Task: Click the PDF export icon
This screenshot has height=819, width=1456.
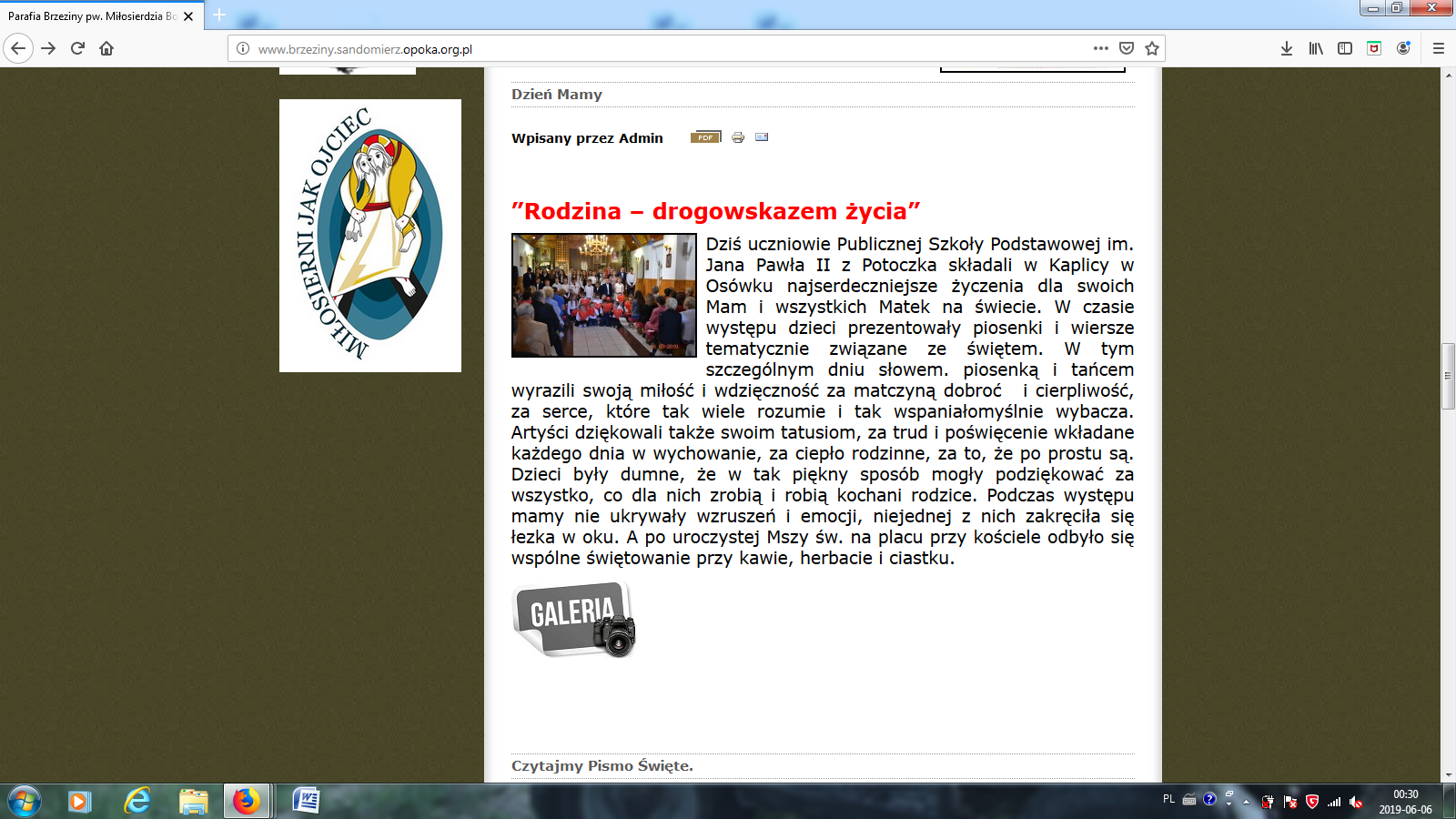Action: [705, 137]
